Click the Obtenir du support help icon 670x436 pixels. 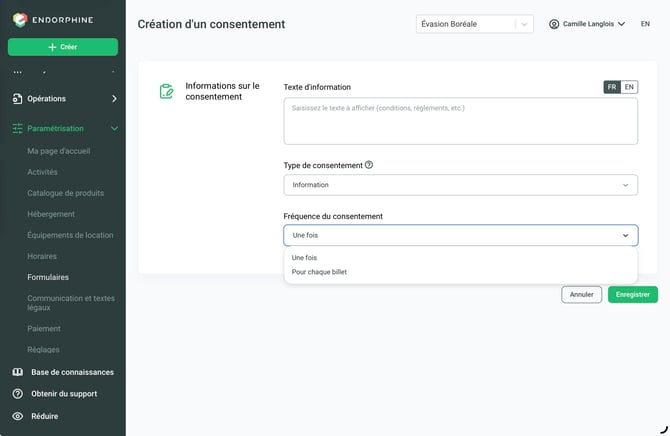click(x=18, y=394)
